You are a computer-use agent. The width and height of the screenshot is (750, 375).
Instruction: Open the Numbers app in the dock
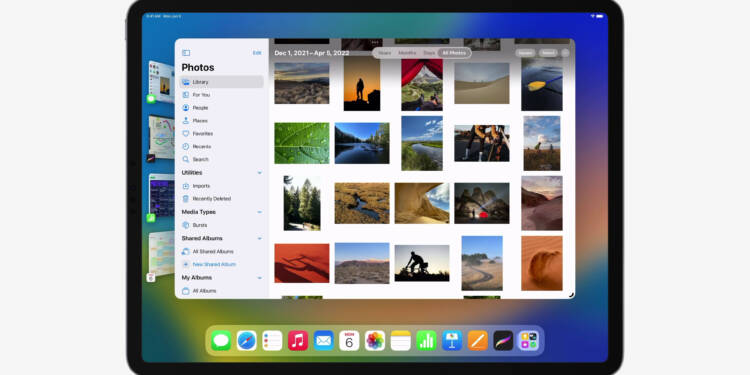pyautogui.click(x=426, y=341)
